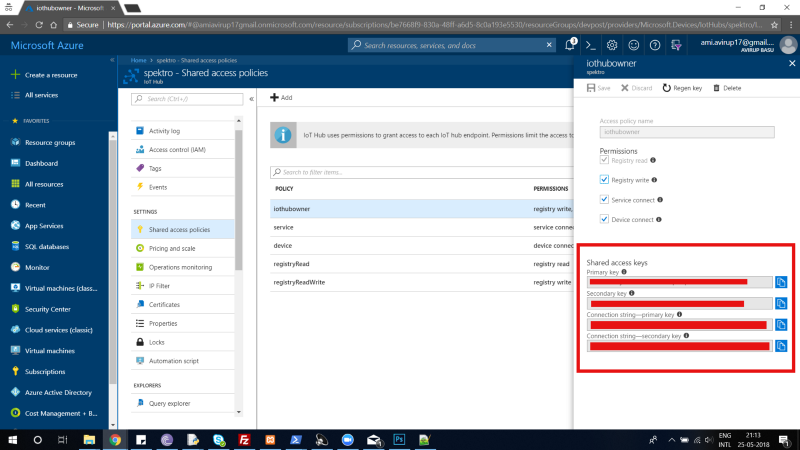Collapse the left Azure sidebar
Viewport: 800px width, 450px height.
[112, 60]
